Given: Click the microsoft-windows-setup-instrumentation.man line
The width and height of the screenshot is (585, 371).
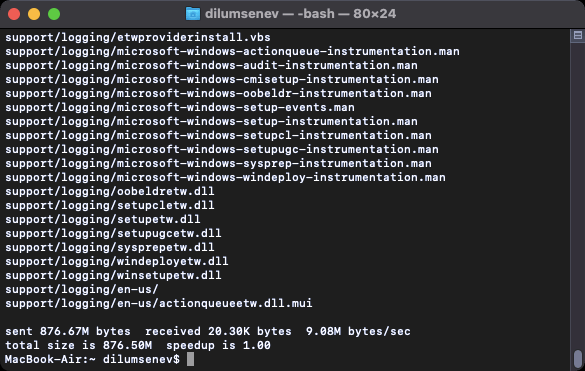Looking at the screenshot, I should (x=211, y=121).
